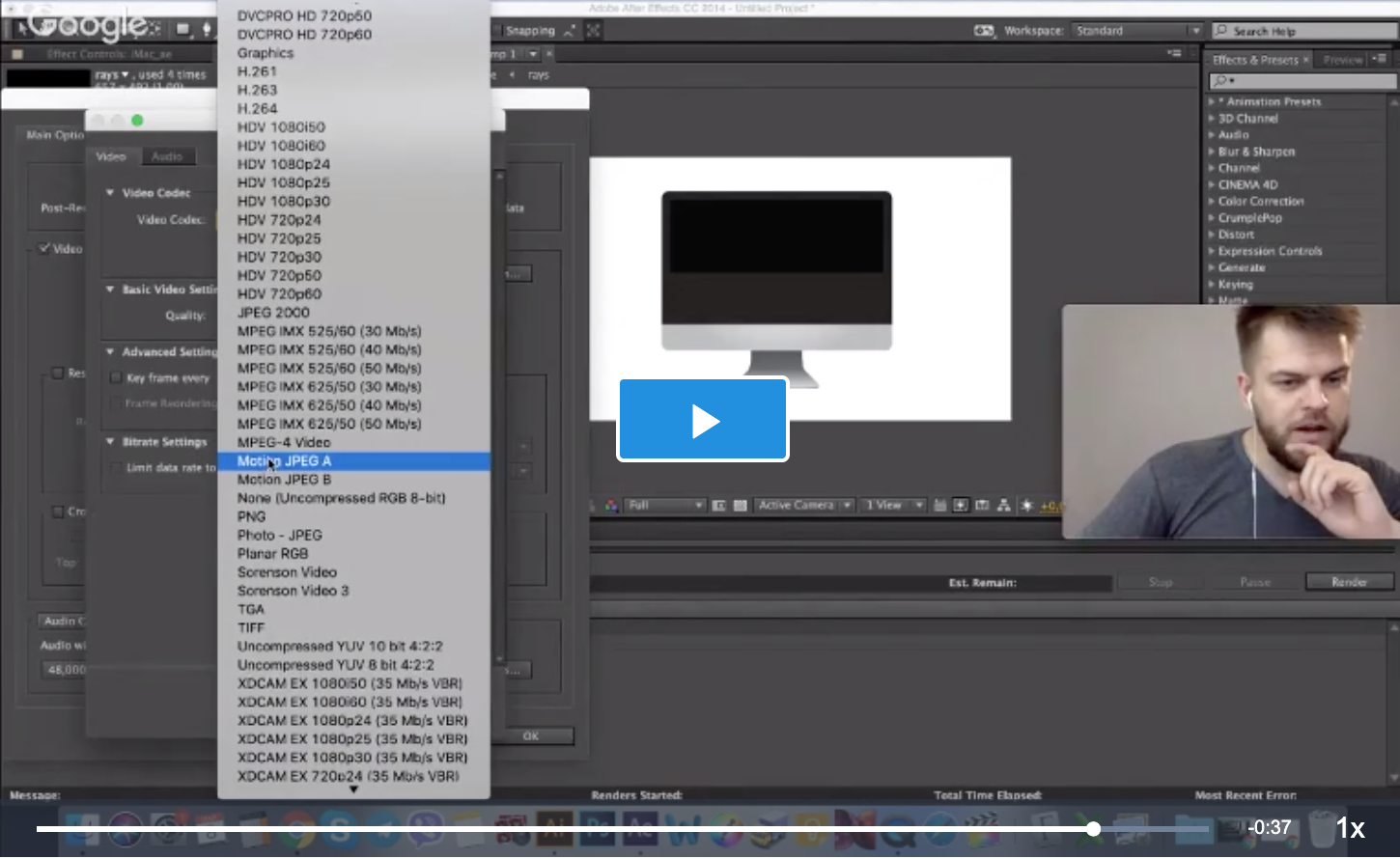
Task: Switch to the Audio tab
Action: point(167,156)
